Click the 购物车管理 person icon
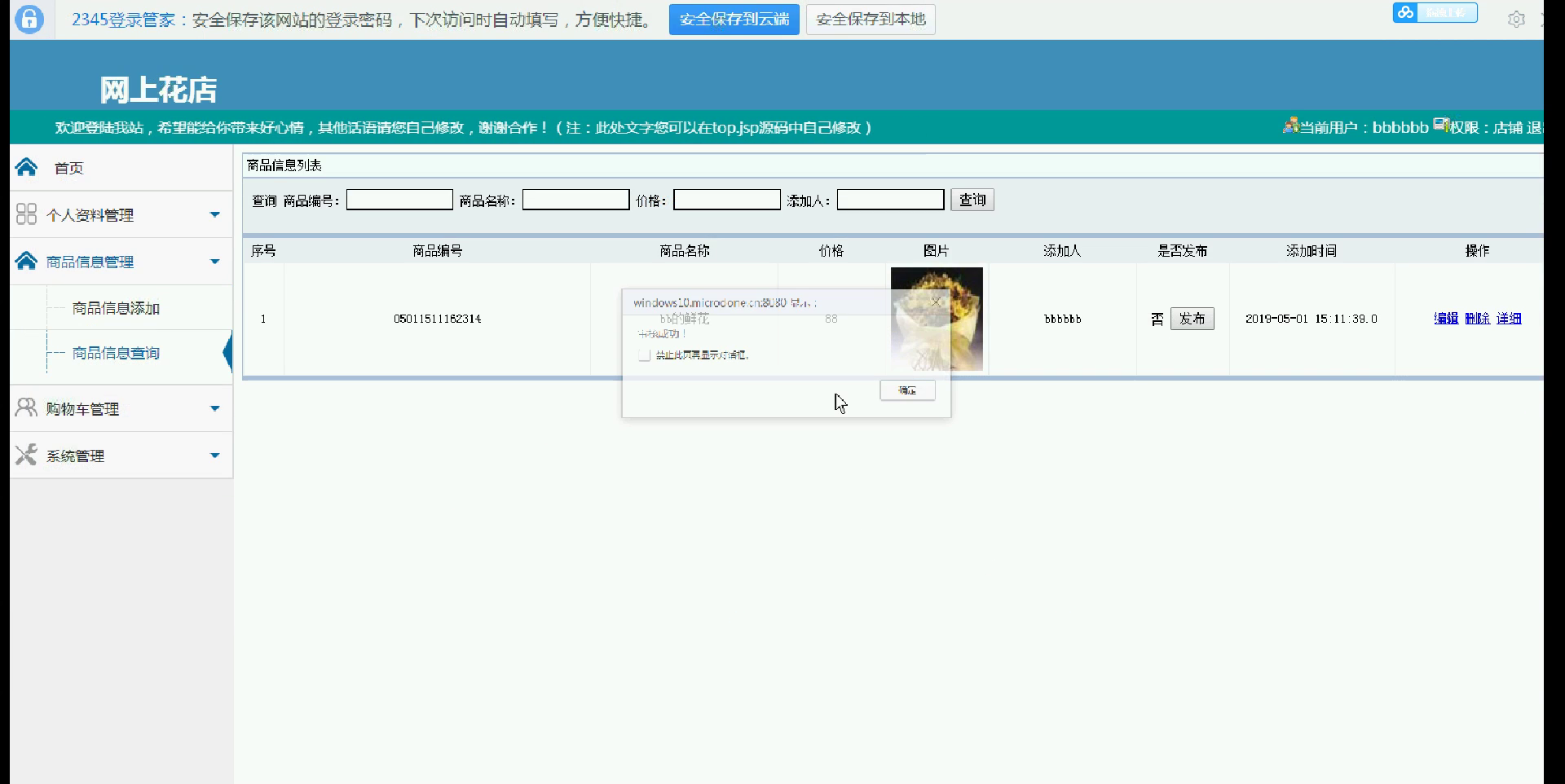The image size is (1565, 784). click(x=26, y=407)
